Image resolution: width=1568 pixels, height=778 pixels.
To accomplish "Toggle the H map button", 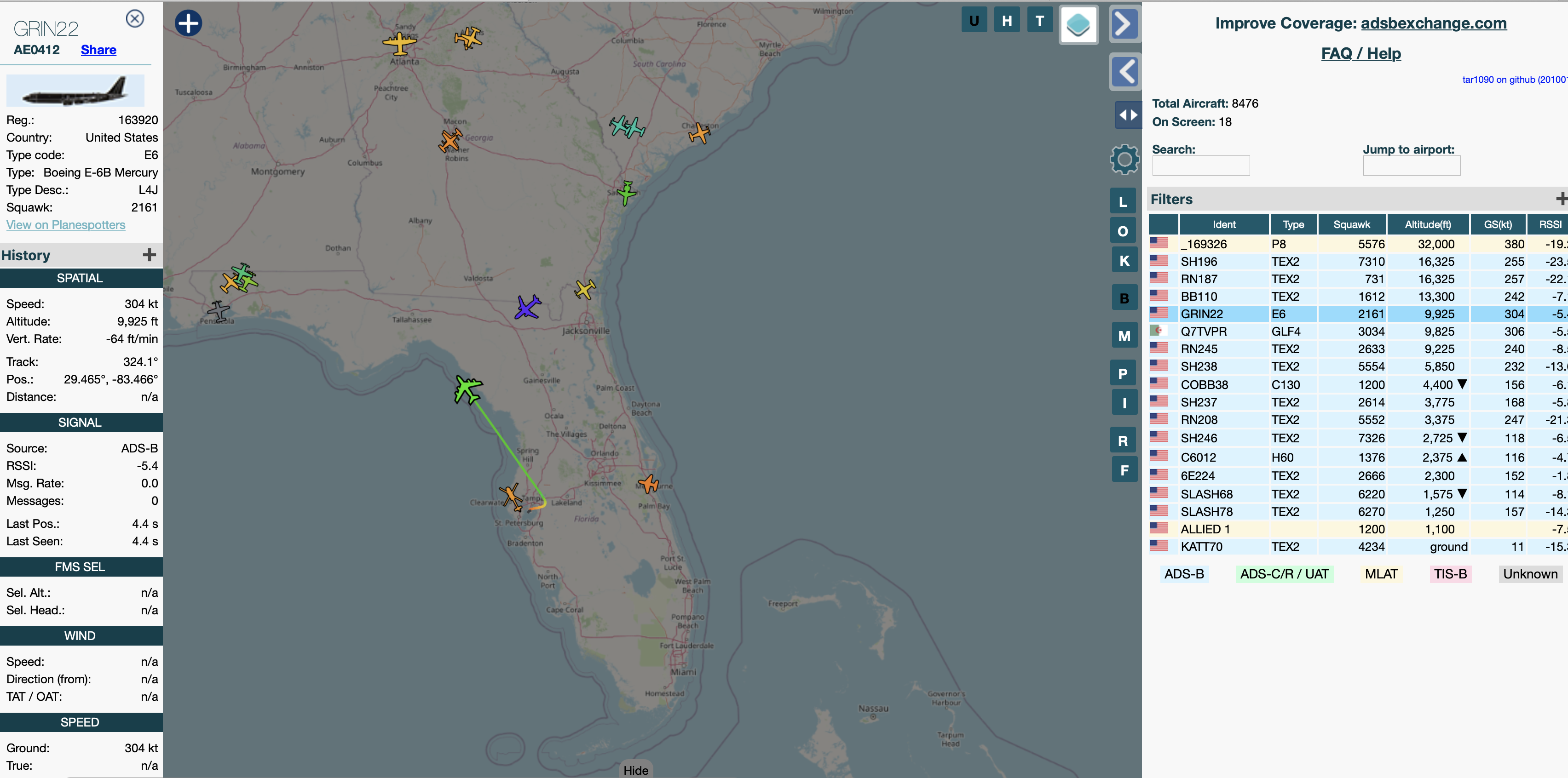I will [1007, 21].
